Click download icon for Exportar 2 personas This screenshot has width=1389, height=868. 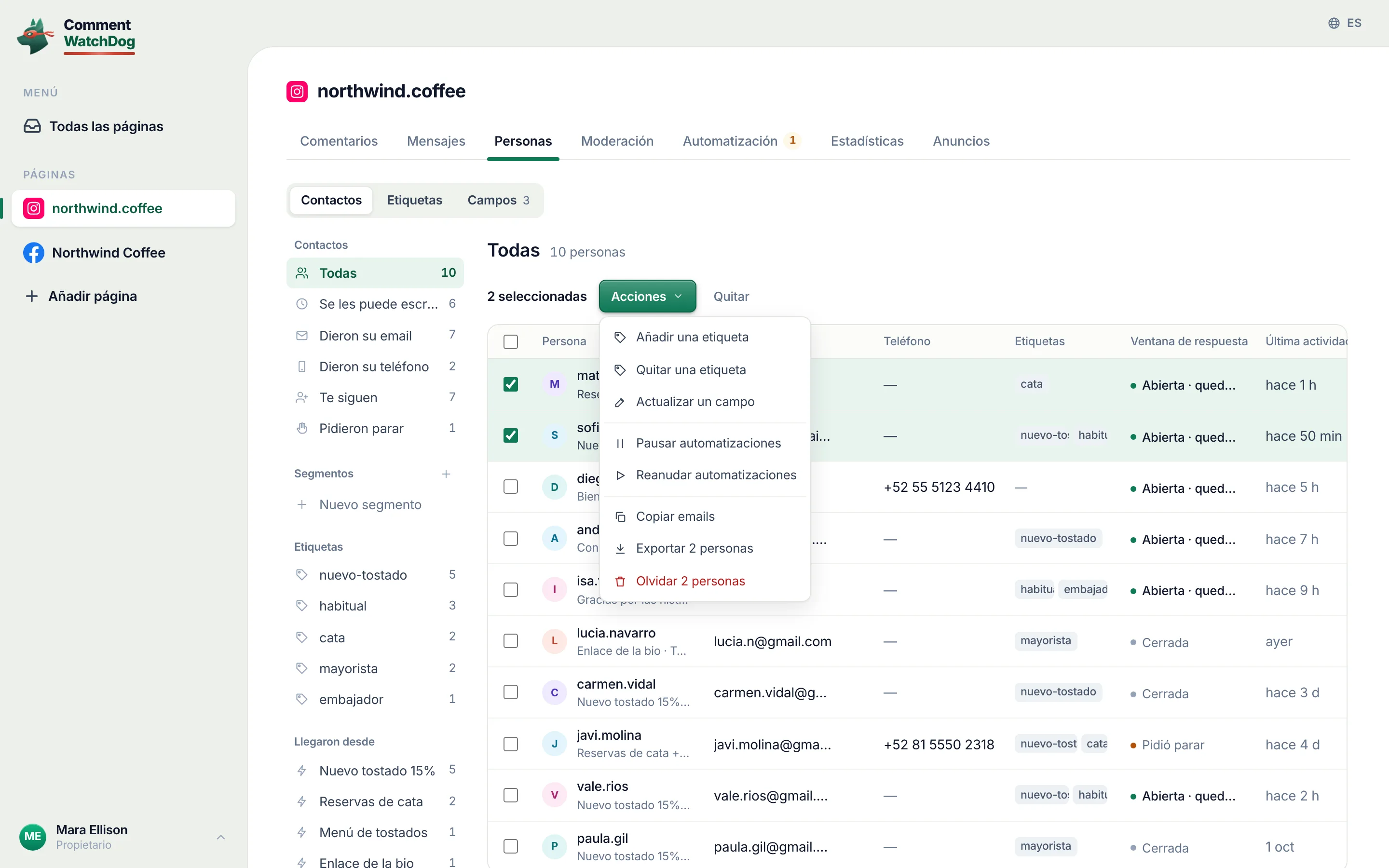pos(620,548)
